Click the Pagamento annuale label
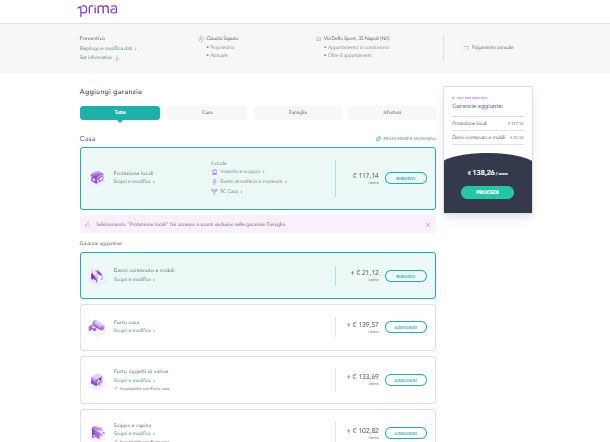Image resolution: width=610 pixels, height=442 pixels. pos(493,47)
